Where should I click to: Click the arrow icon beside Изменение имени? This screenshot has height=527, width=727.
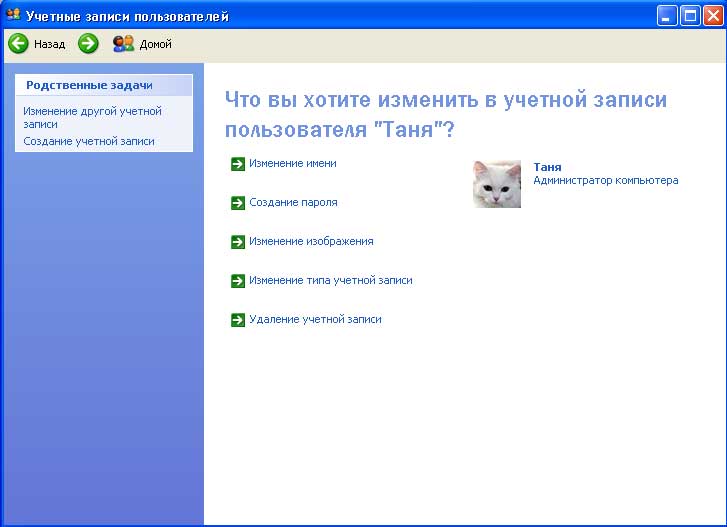click(x=238, y=164)
